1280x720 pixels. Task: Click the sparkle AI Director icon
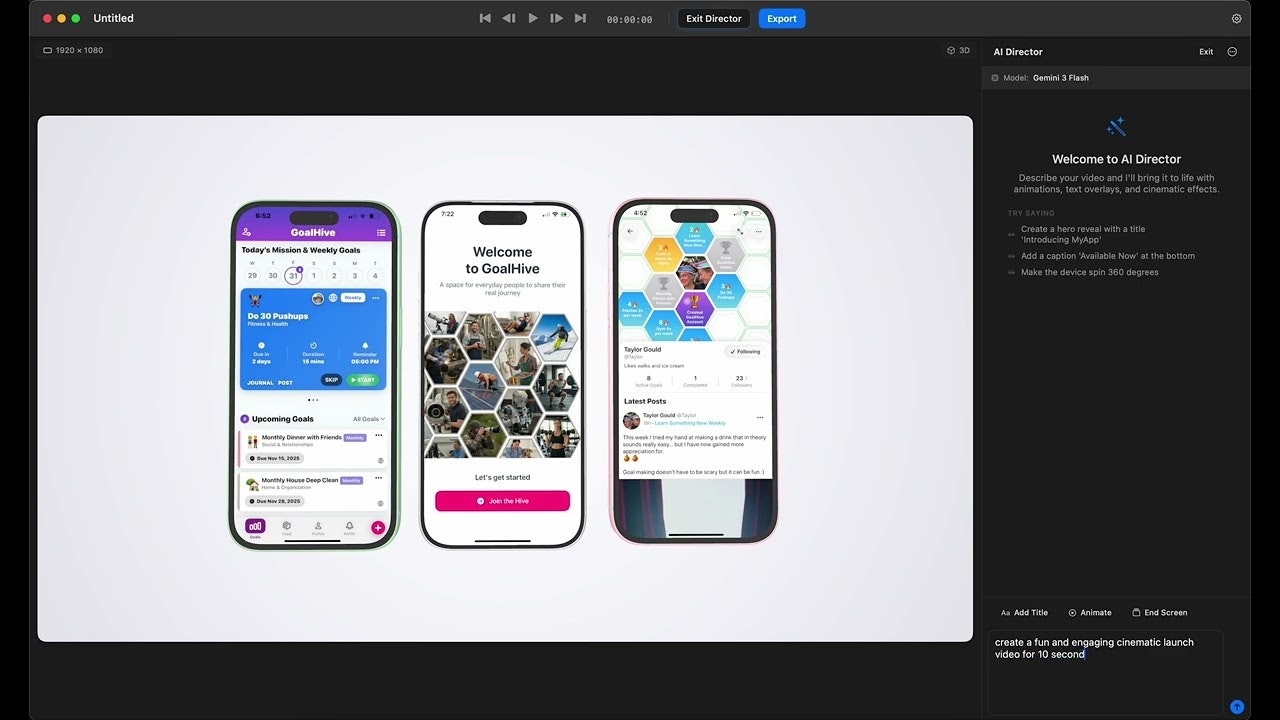[1116, 127]
